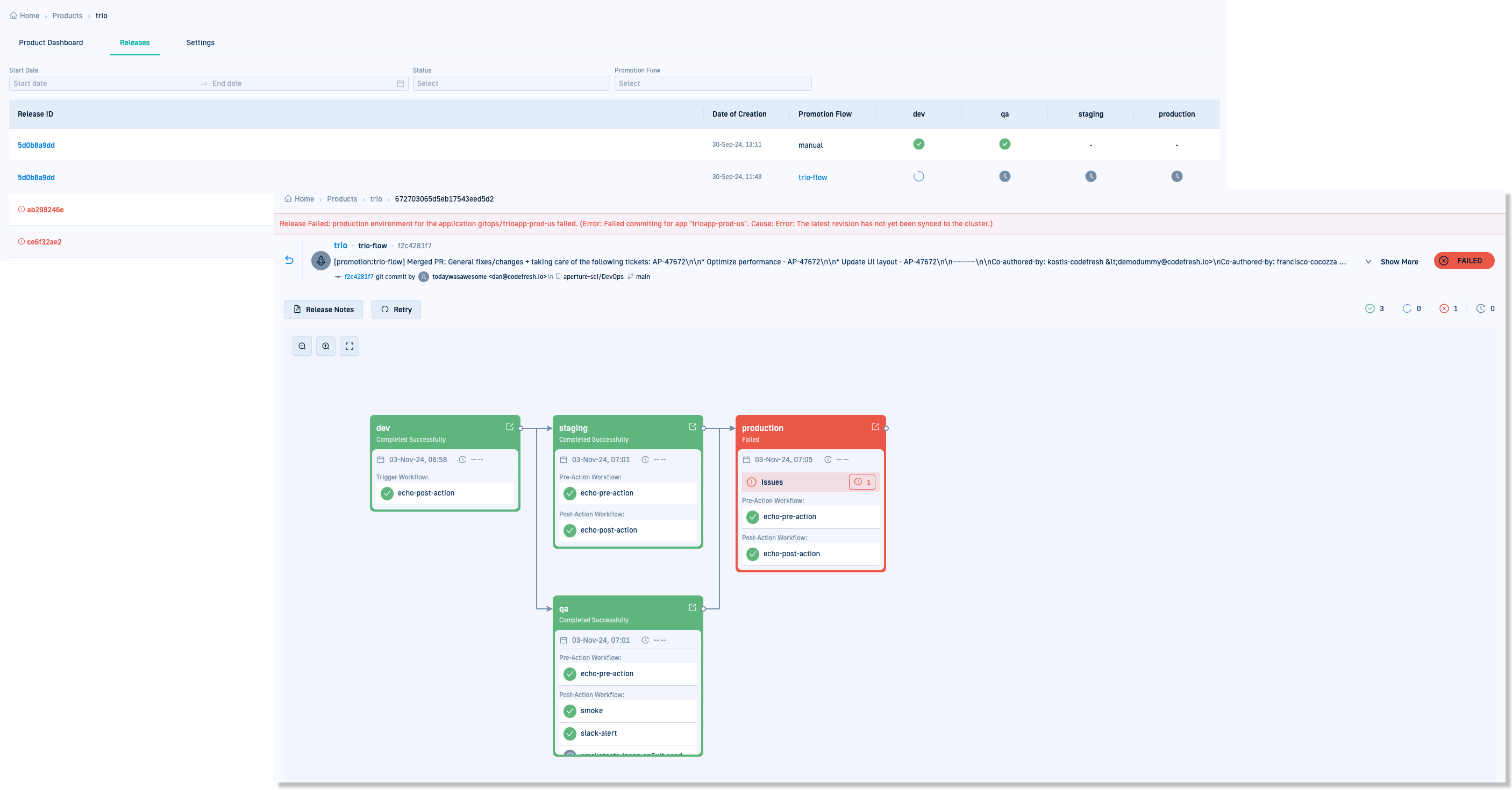
Task: Switch to the Product Dashboard tab
Action: 51,42
